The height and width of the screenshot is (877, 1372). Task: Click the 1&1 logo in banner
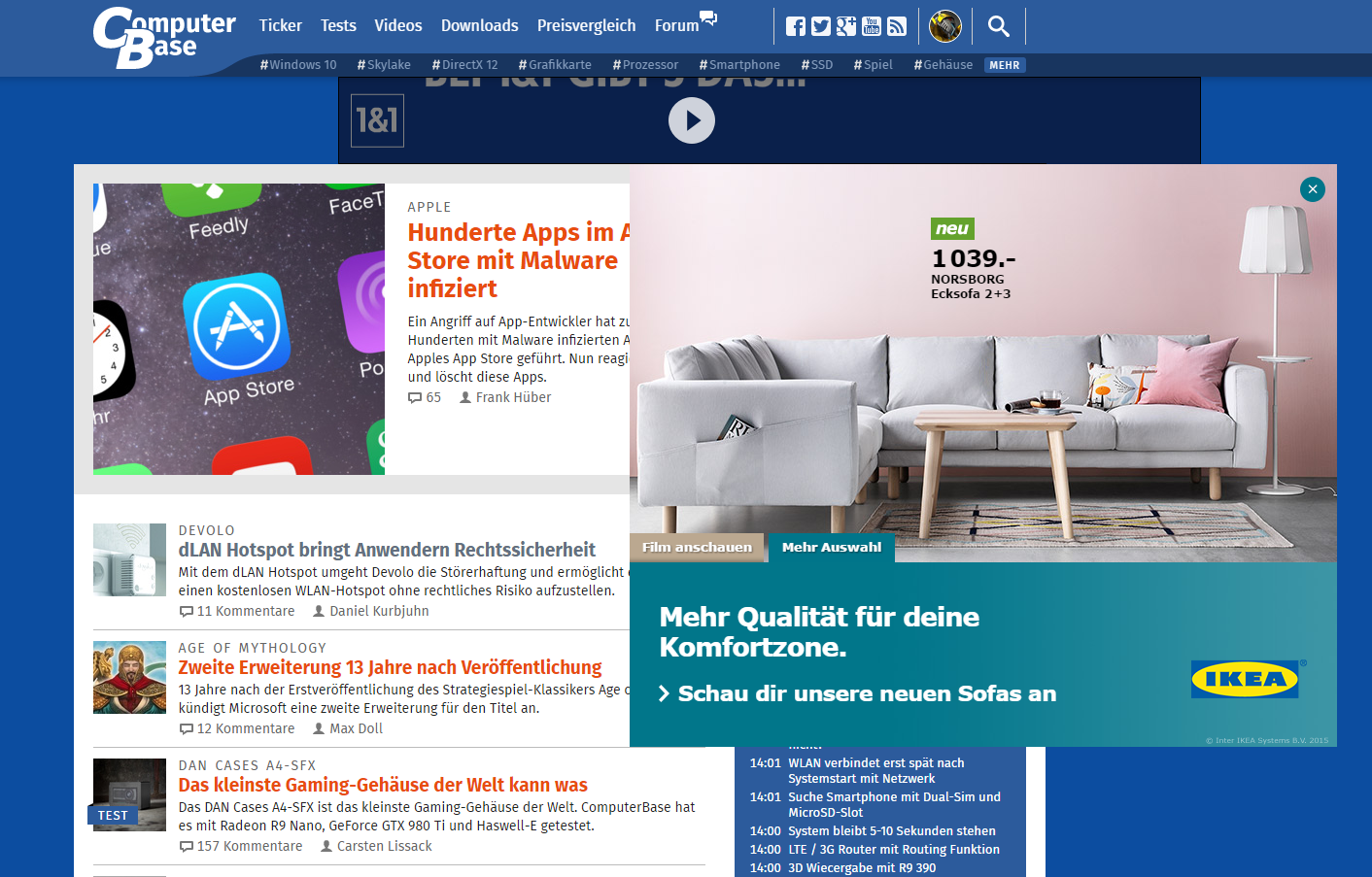377,120
